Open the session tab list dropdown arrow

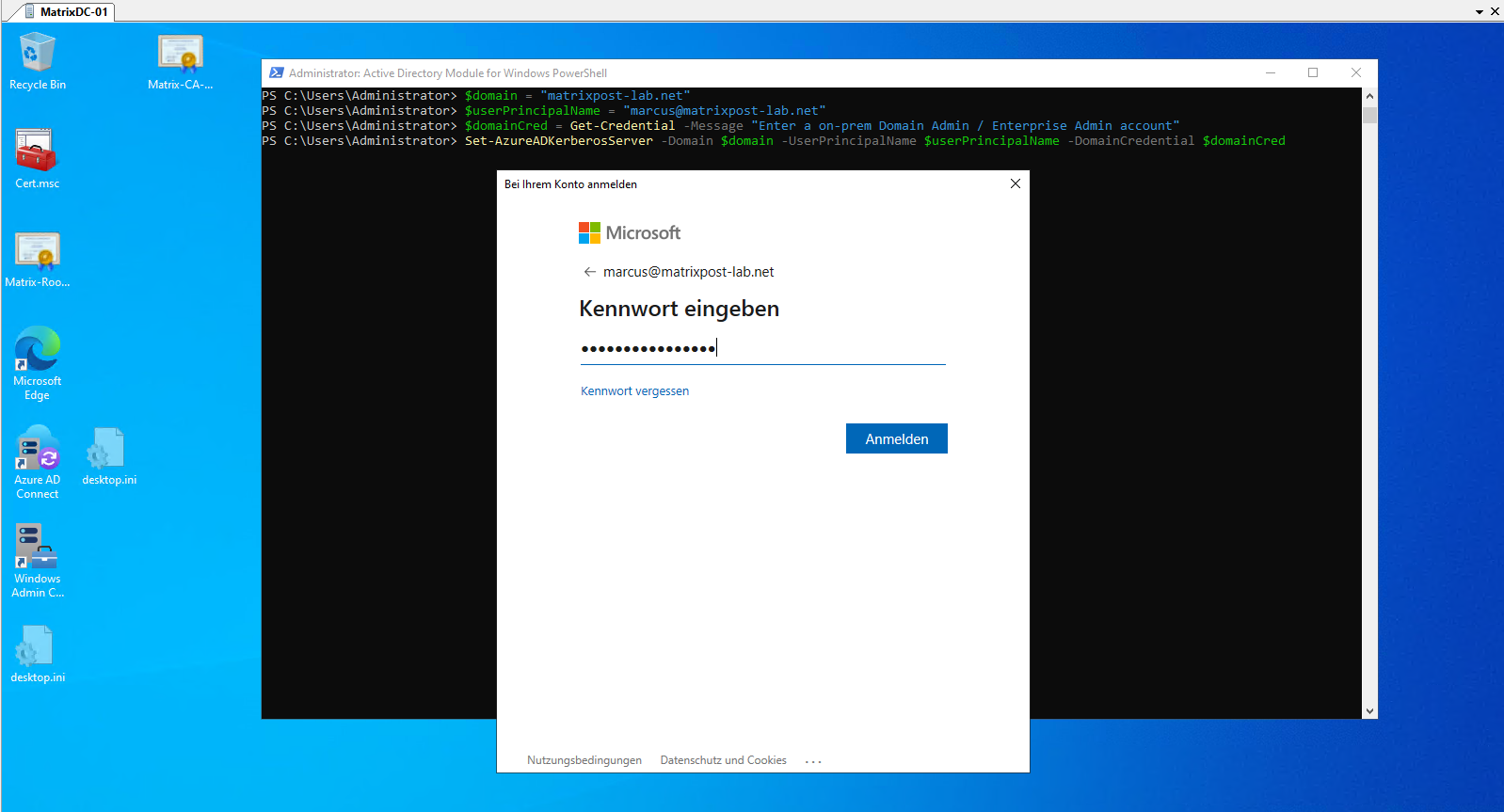(x=1479, y=12)
